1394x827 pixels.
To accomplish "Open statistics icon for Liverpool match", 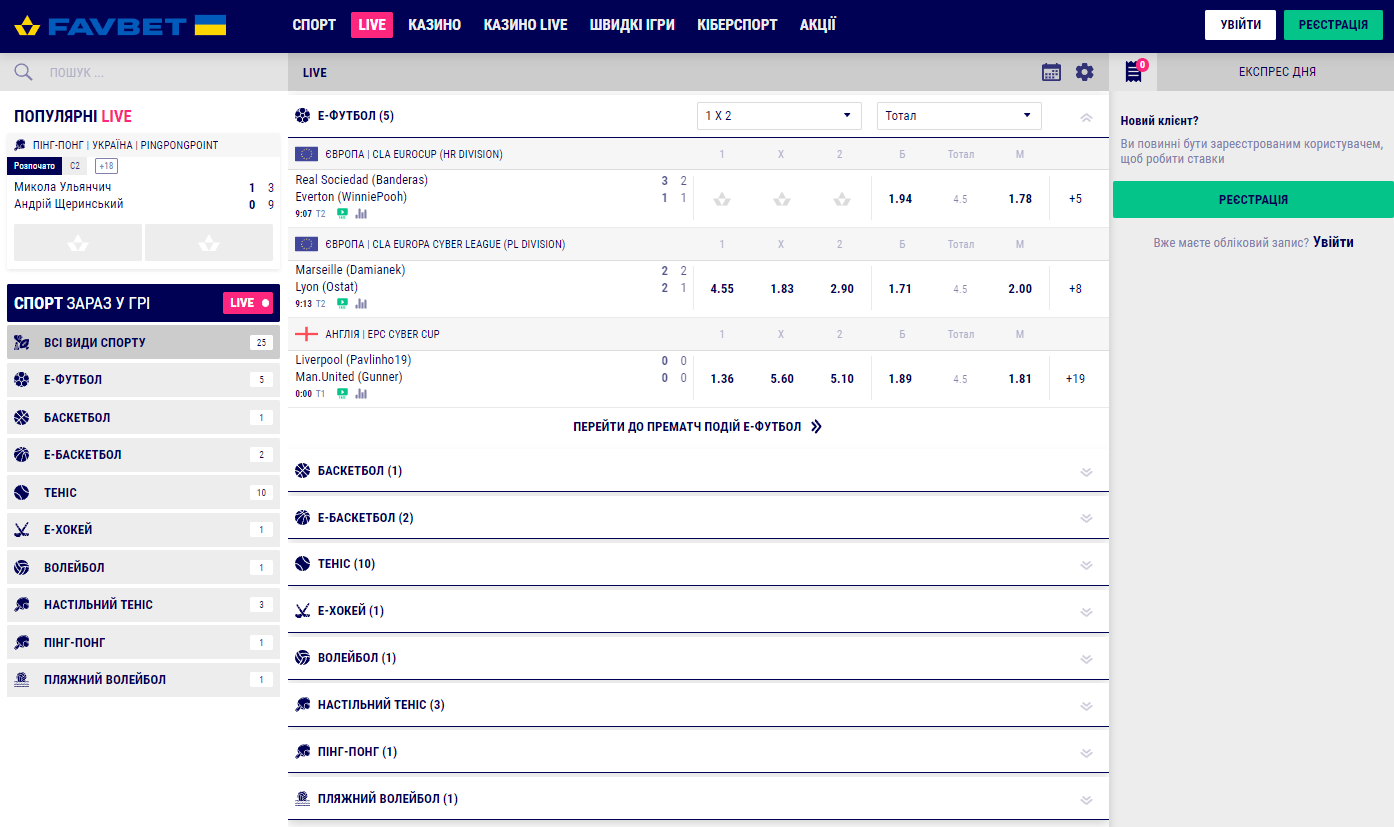I will coord(361,393).
